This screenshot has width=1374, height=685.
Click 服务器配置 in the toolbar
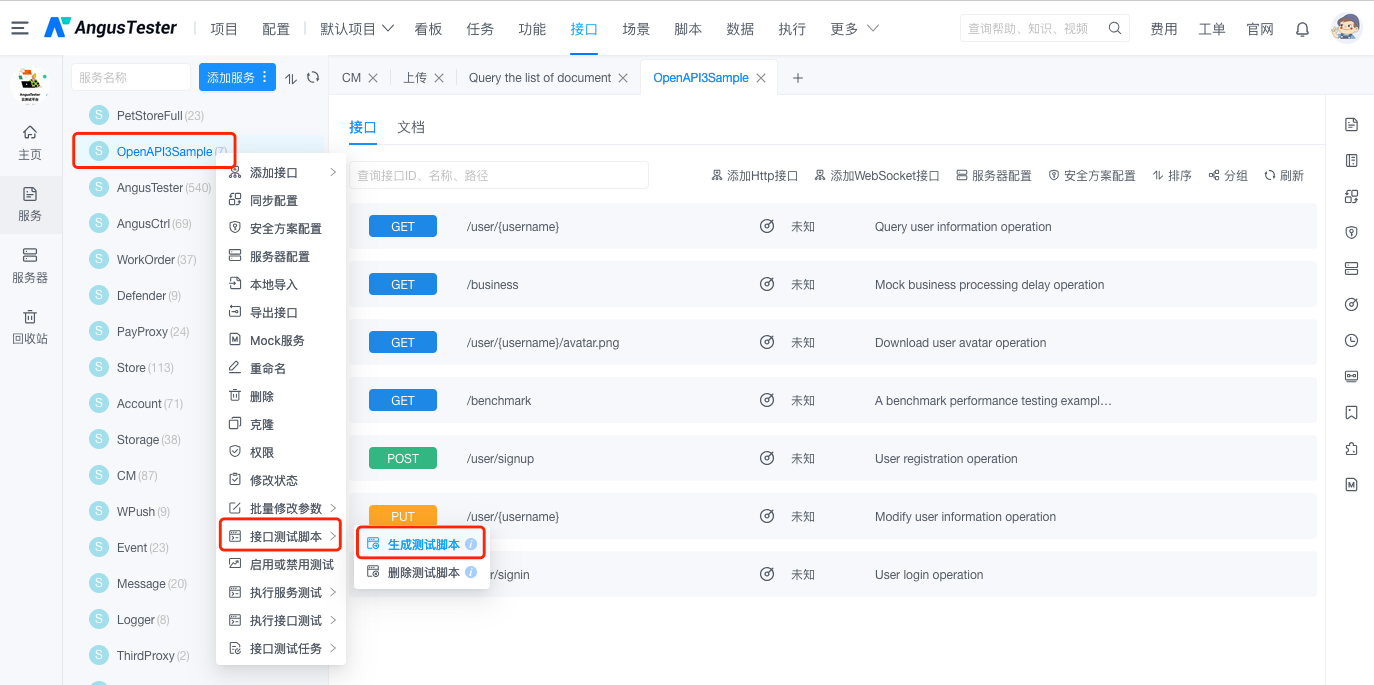coord(994,176)
